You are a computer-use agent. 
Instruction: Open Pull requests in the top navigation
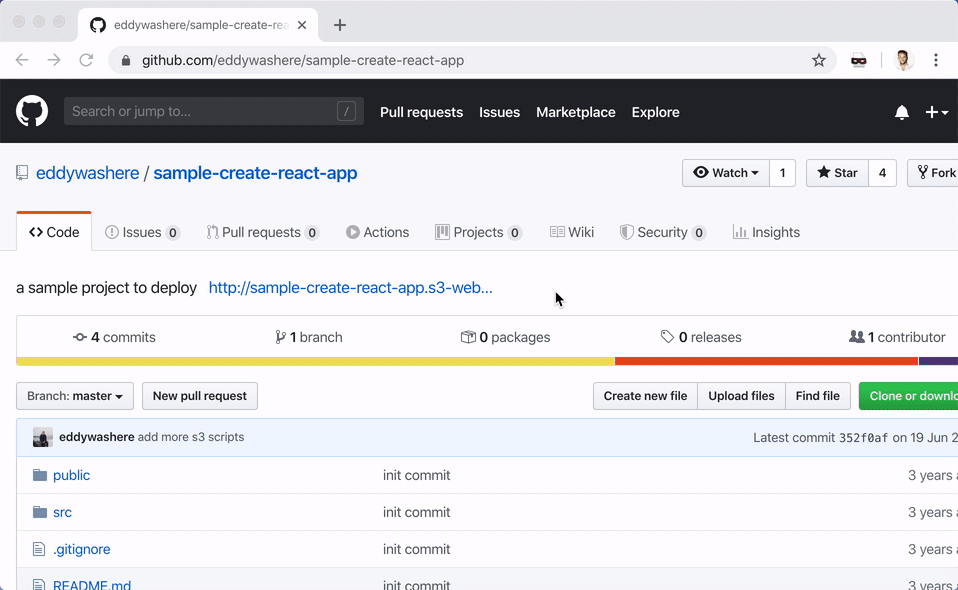(422, 112)
